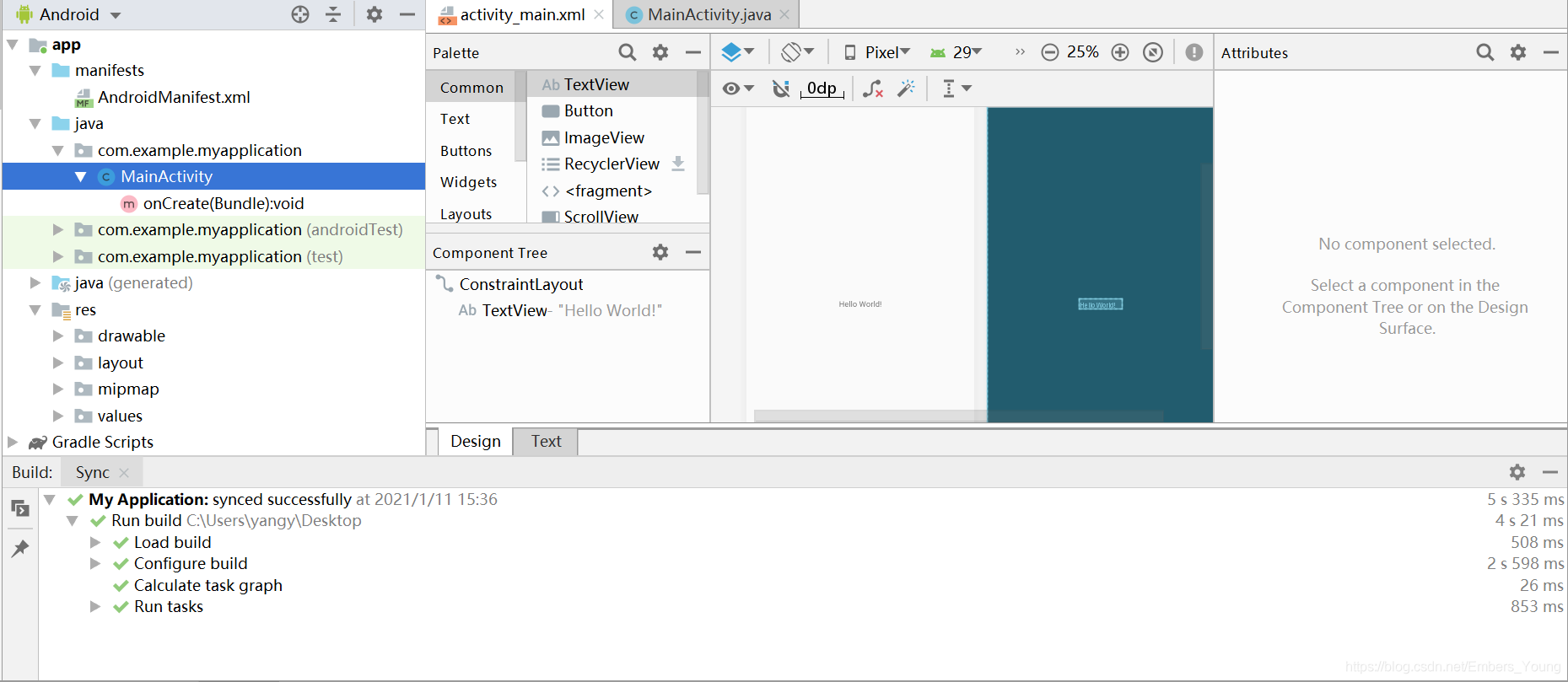
Task: Toggle build view icon in Build sidebar
Action: [x=20, y=508]
